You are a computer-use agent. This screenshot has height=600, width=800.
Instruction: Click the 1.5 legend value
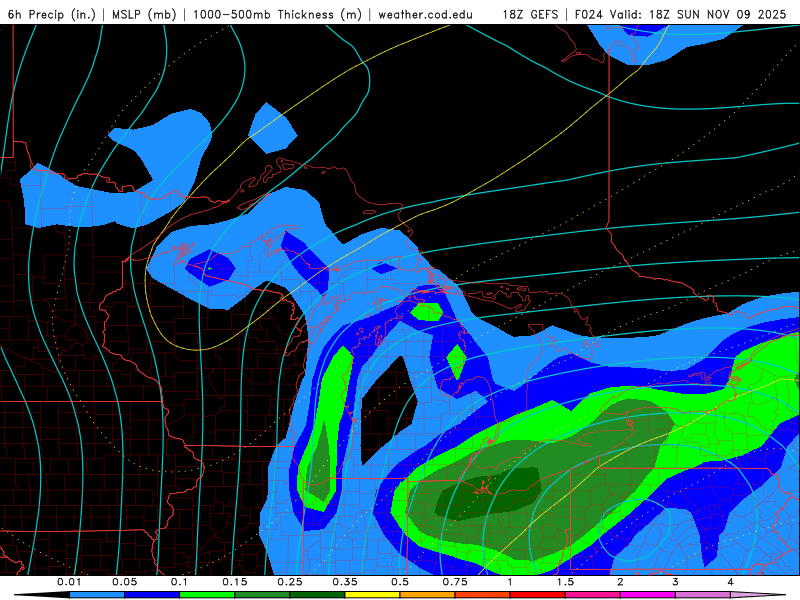565,582
